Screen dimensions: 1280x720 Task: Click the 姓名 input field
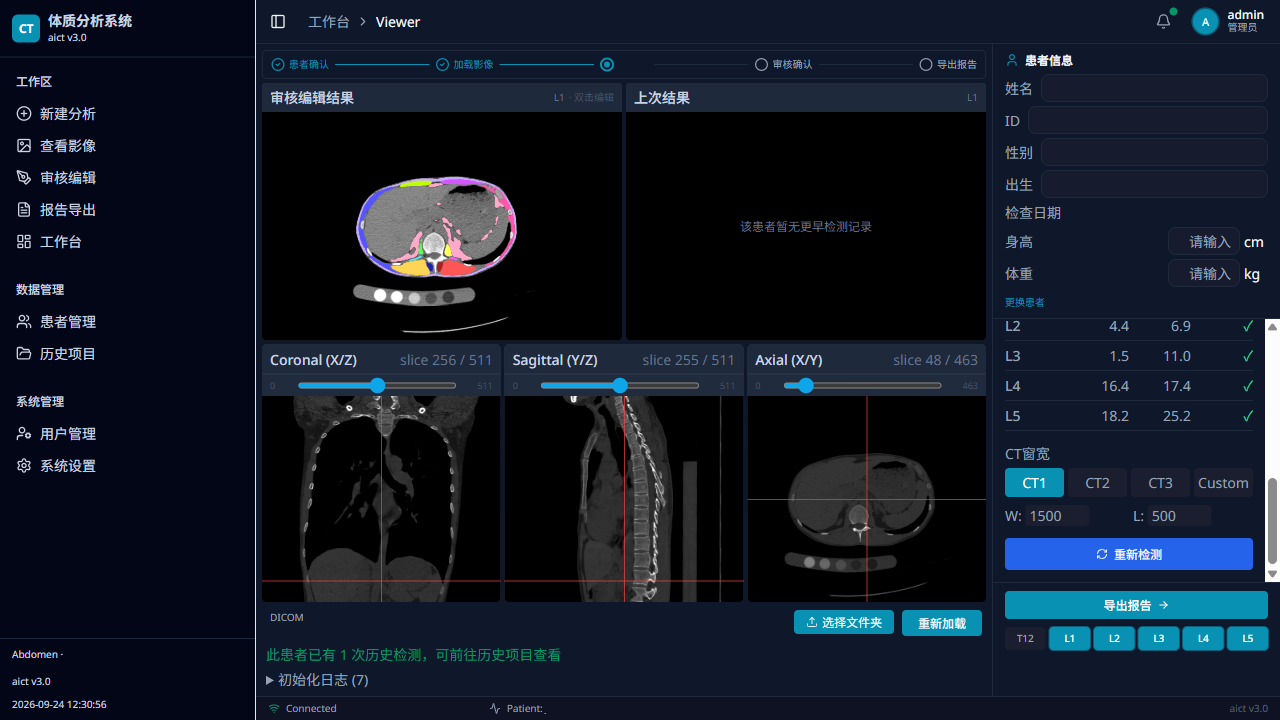pos(1154,89)
